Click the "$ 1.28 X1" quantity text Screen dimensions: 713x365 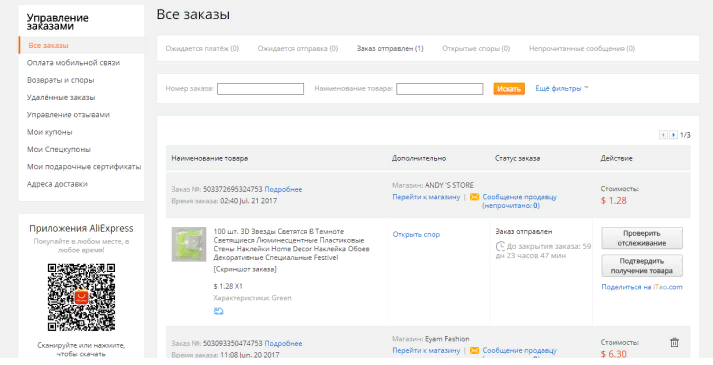[228, 287]
